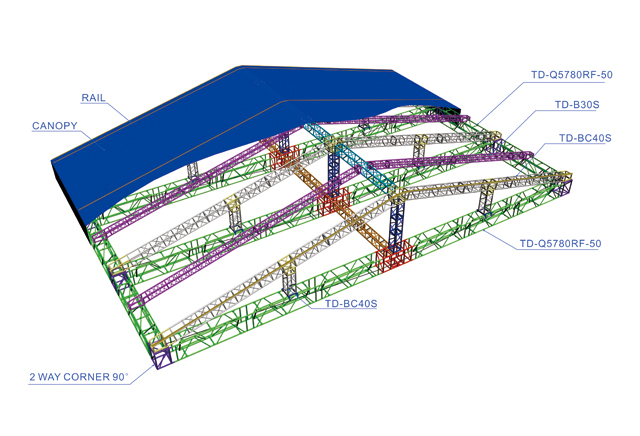This screenshot has height=436, width=640.
Task: Select the CANOPY label text
Action: [x=53, y=127]
